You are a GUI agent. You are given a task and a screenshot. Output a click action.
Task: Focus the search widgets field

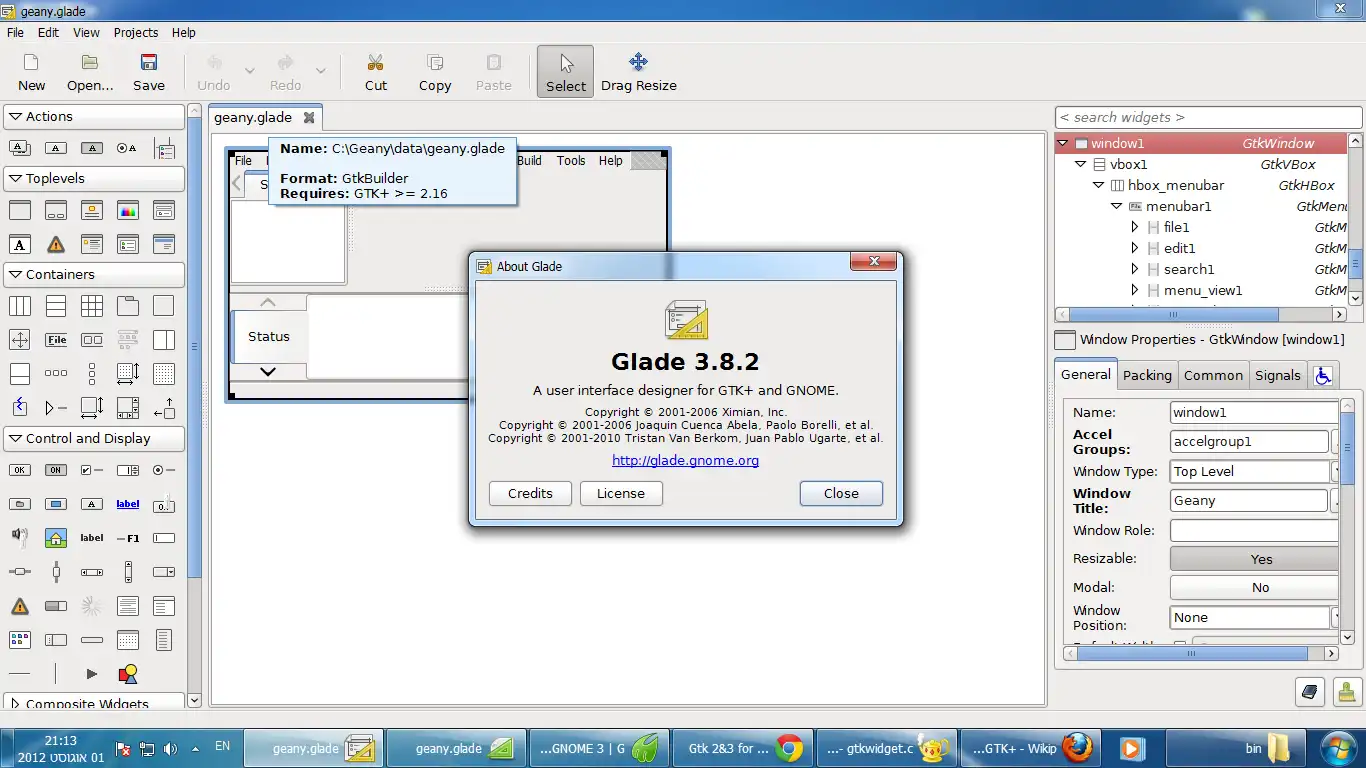coord(1208,117)
